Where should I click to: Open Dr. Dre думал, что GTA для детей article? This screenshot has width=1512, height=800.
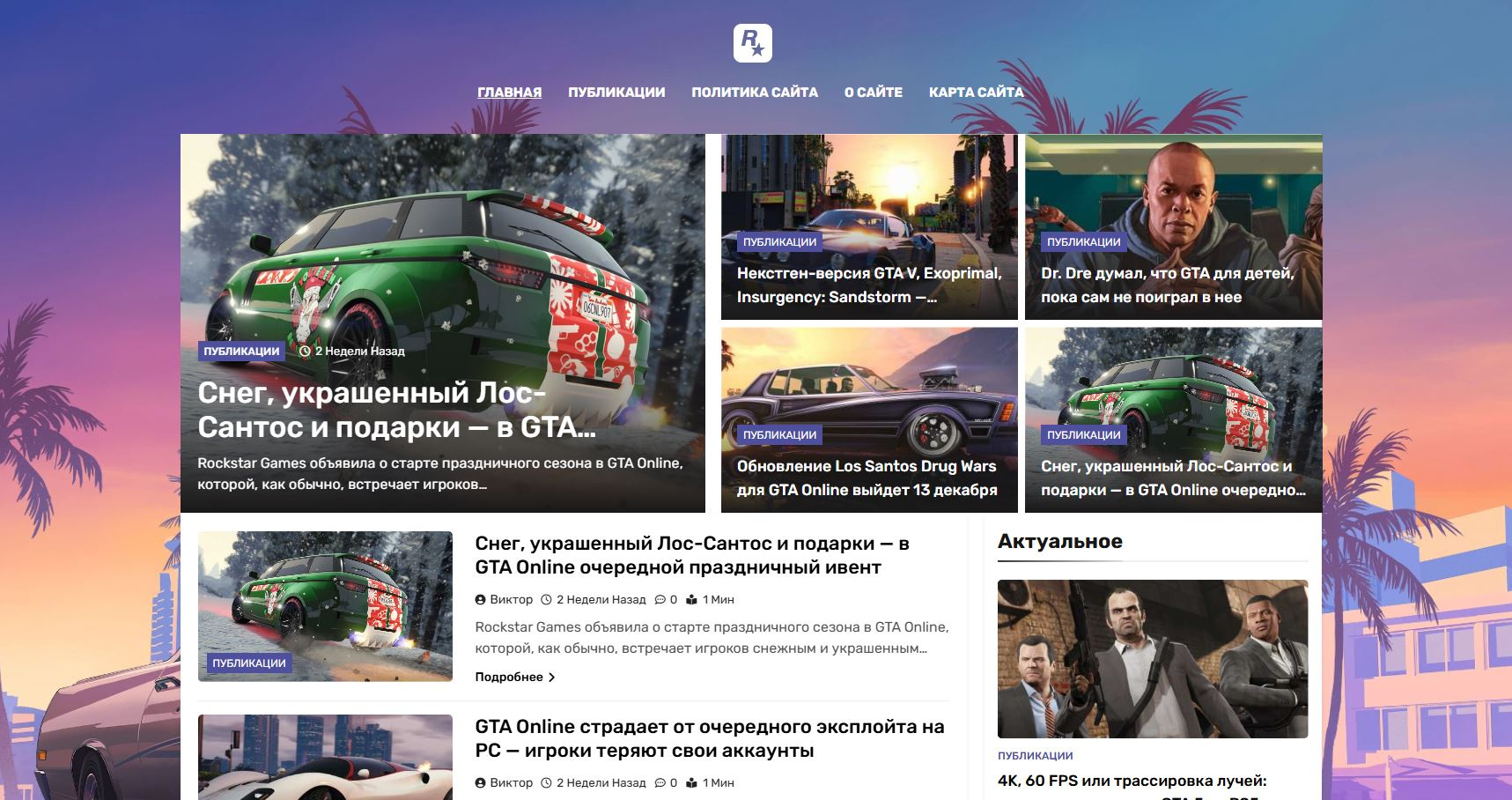click(1168, 285)
